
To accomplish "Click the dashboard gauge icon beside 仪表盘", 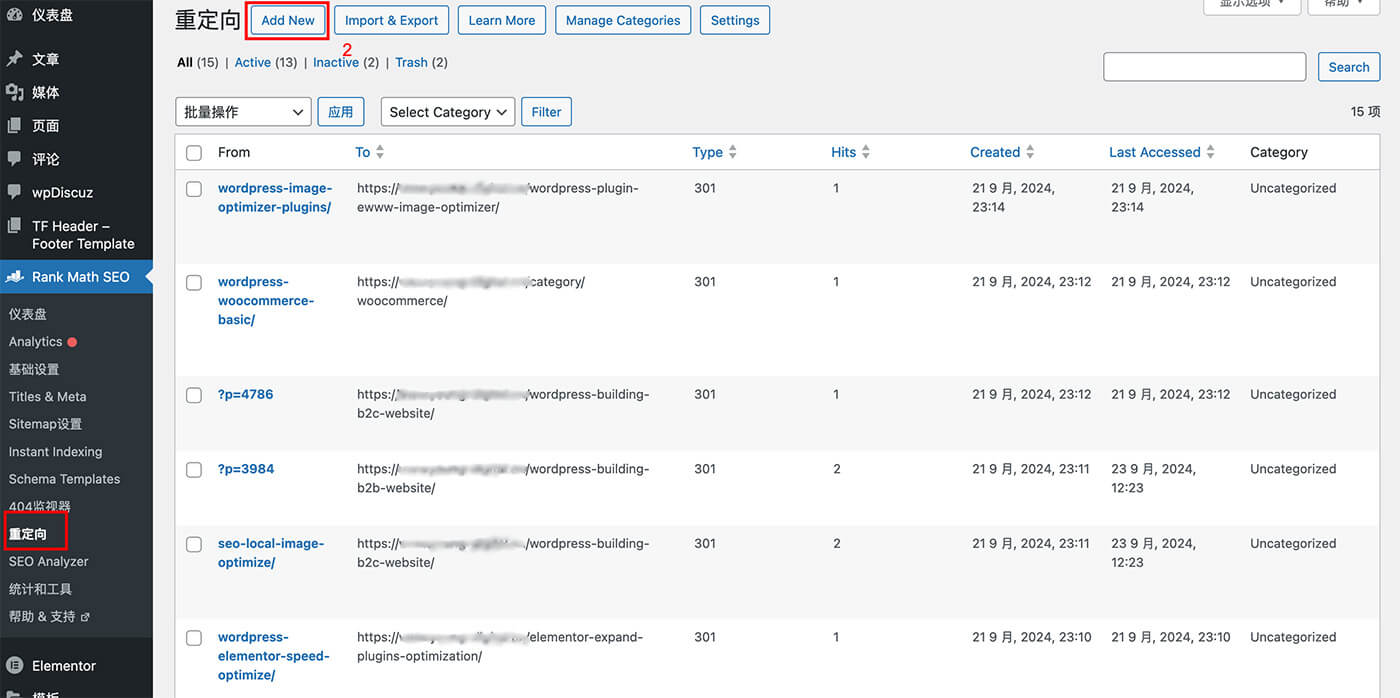I will click(14, 14).
